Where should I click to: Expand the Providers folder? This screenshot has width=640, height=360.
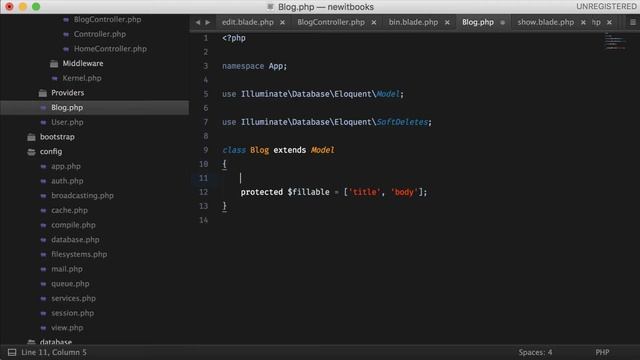(x=67, y=93)
